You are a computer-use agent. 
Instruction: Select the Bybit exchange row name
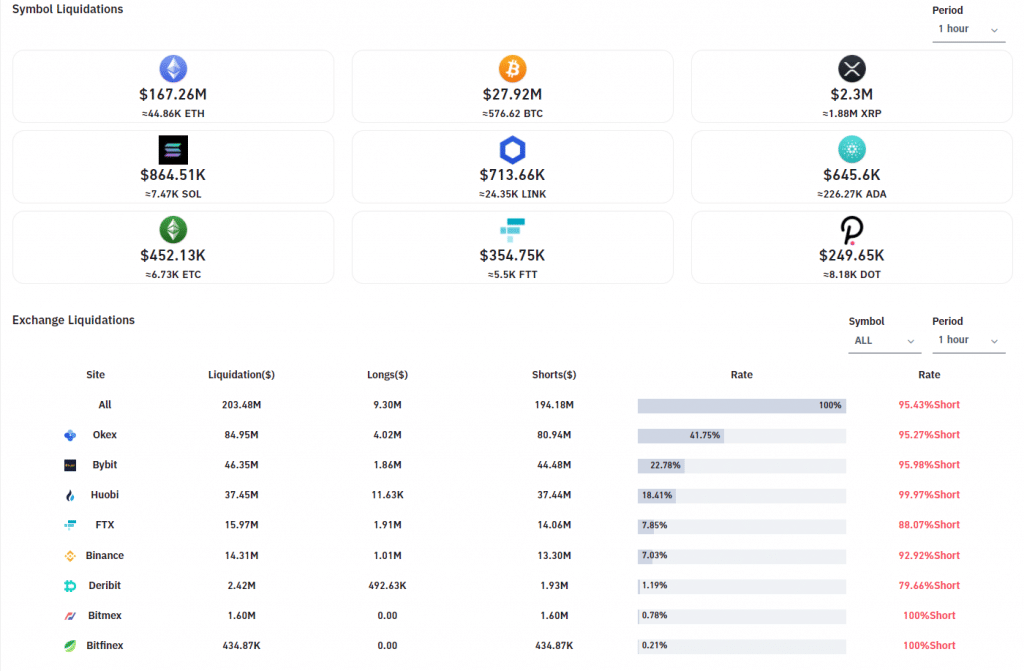[105, 465]
